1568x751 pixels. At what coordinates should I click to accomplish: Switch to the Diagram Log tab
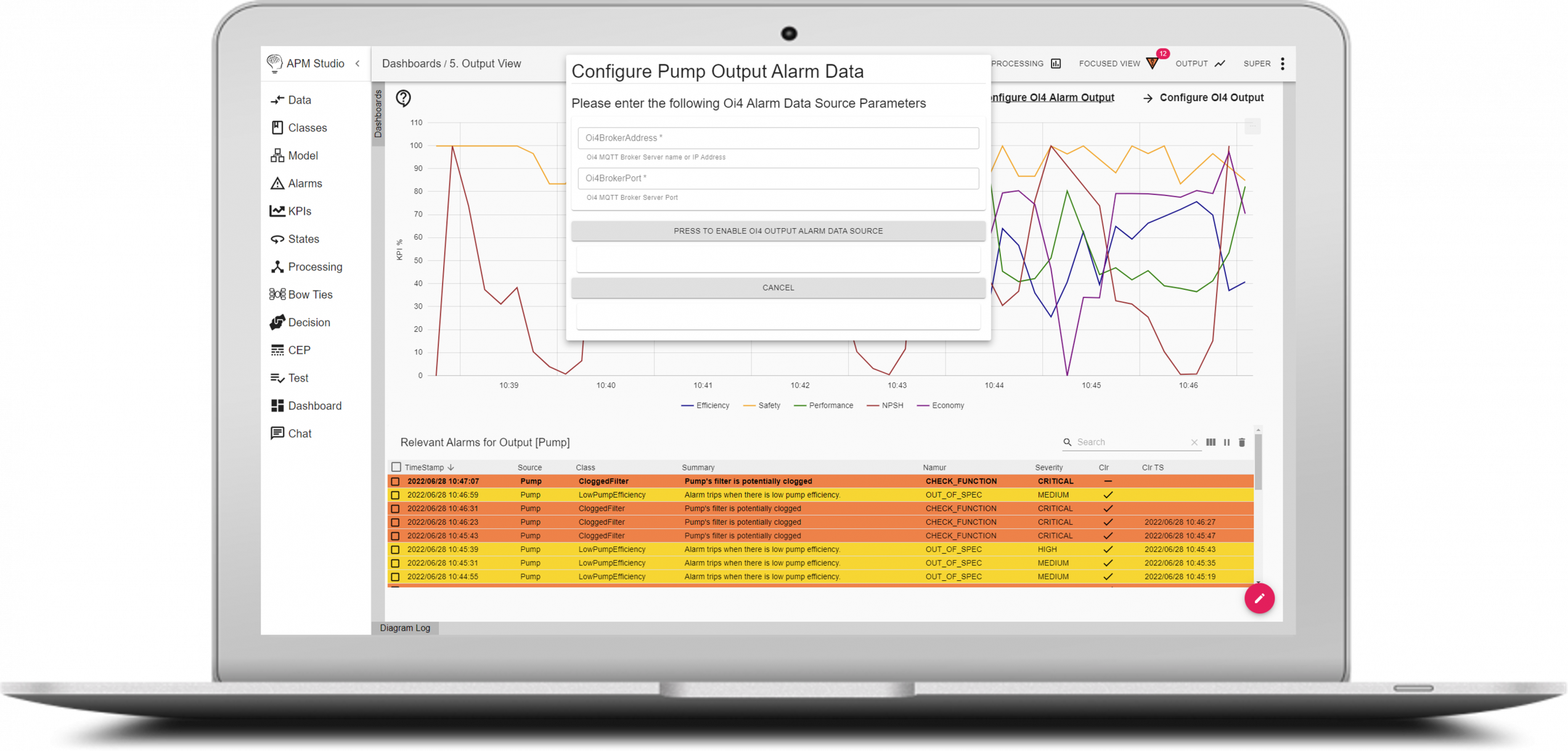(x=405, y=628)
